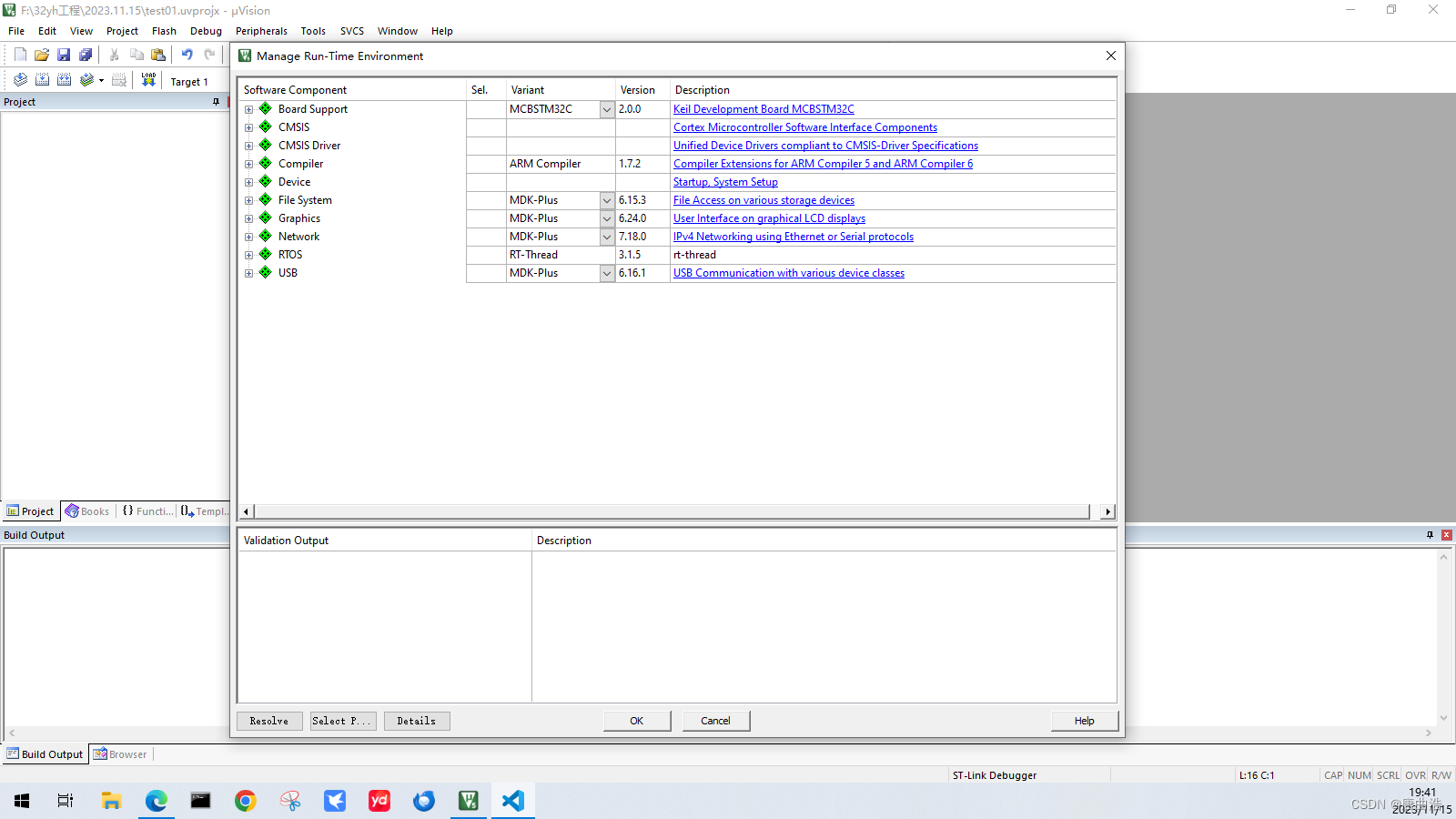Open the Youdao red taskbar app
Viewport: 1456px width, 819px height.
[x=379, y=801]
